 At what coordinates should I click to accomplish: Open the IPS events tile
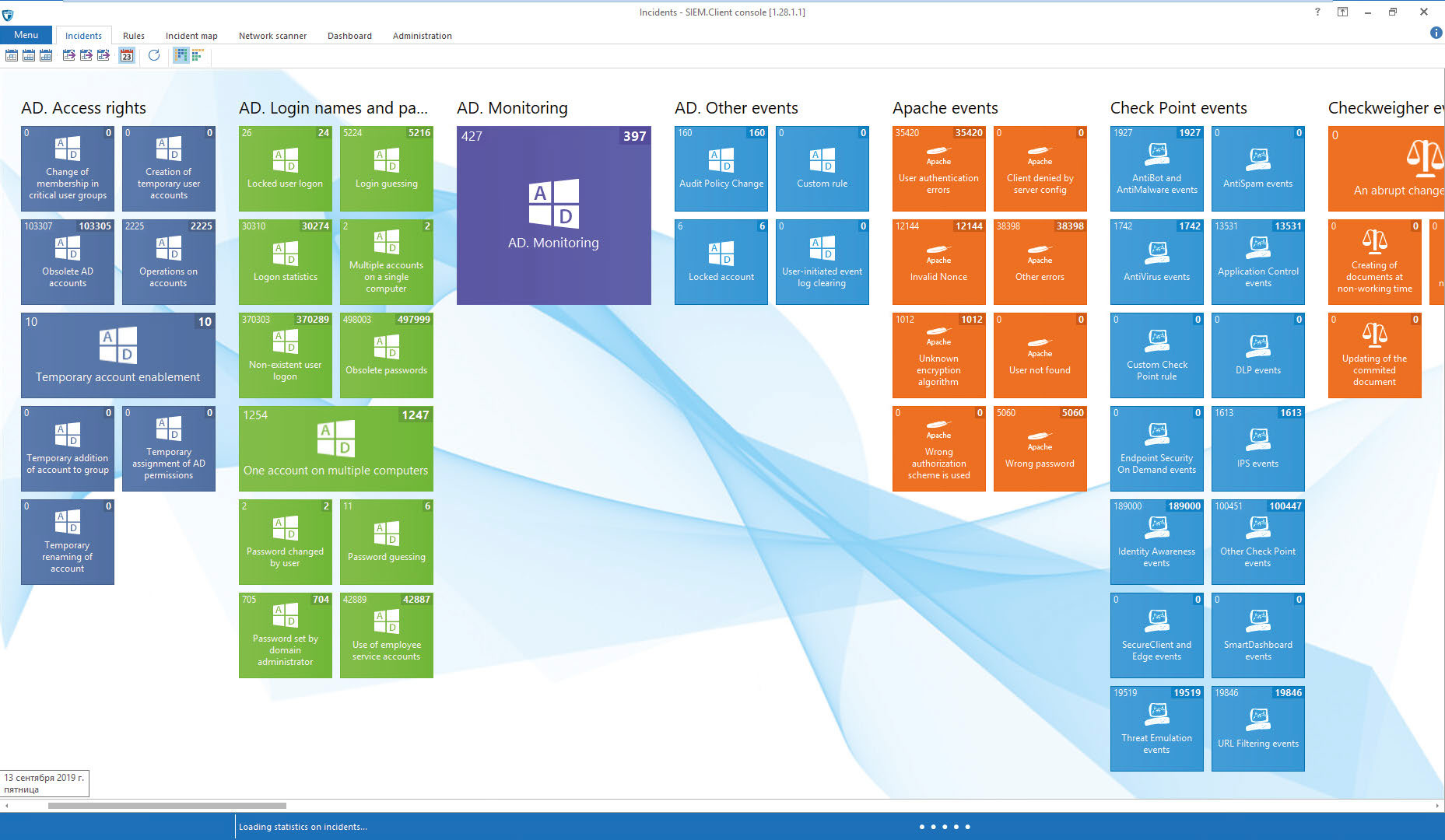[1258, 449]
